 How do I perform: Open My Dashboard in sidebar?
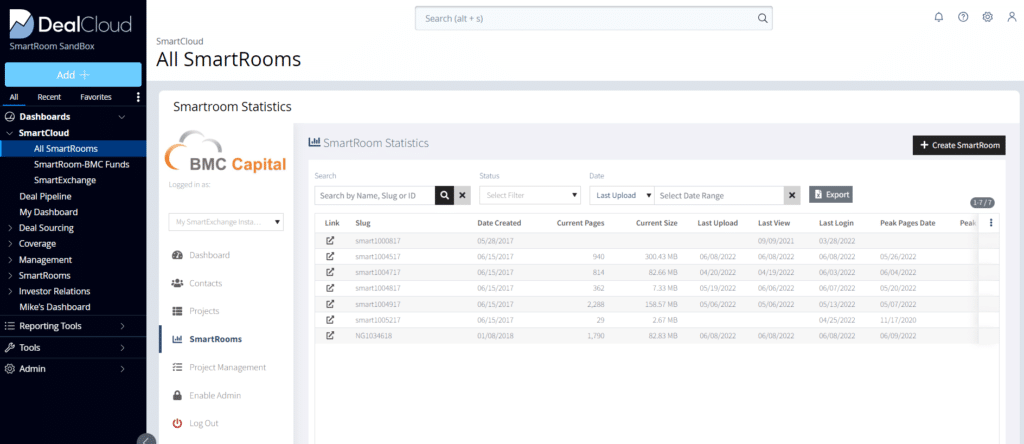pos(48,212)
